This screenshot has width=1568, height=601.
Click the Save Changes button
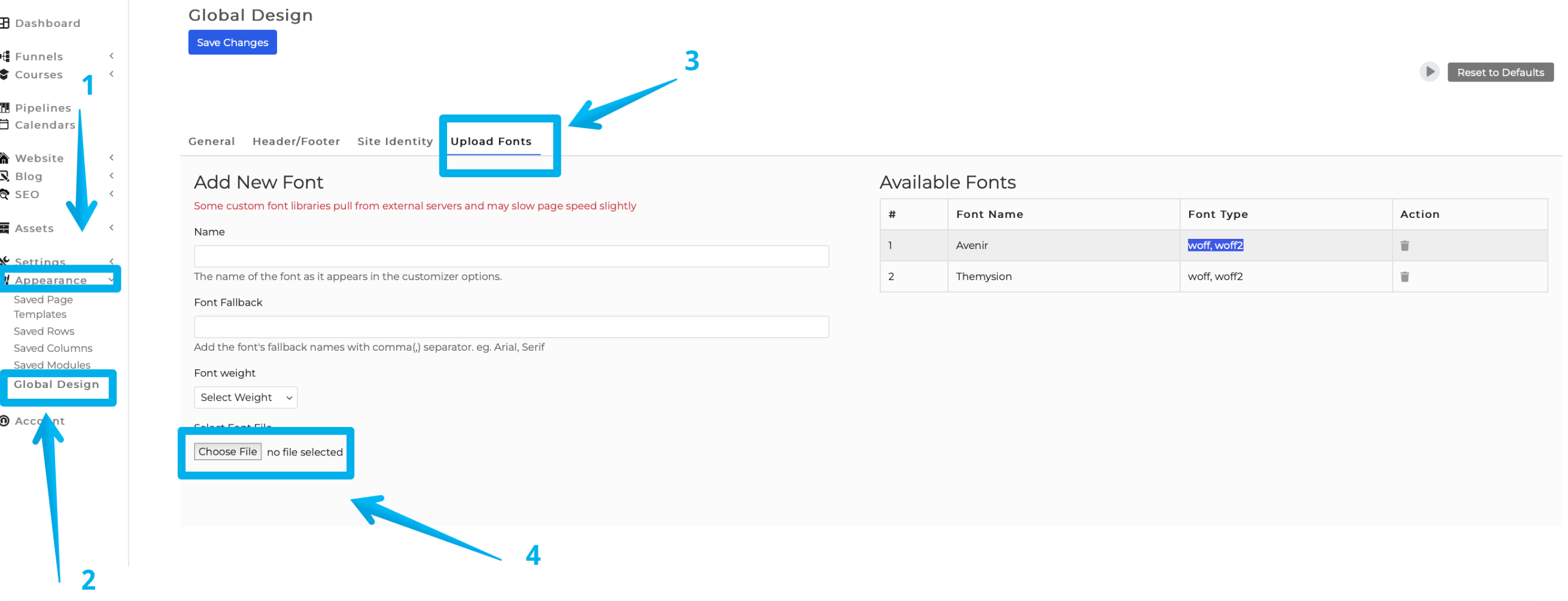[232, 43]
